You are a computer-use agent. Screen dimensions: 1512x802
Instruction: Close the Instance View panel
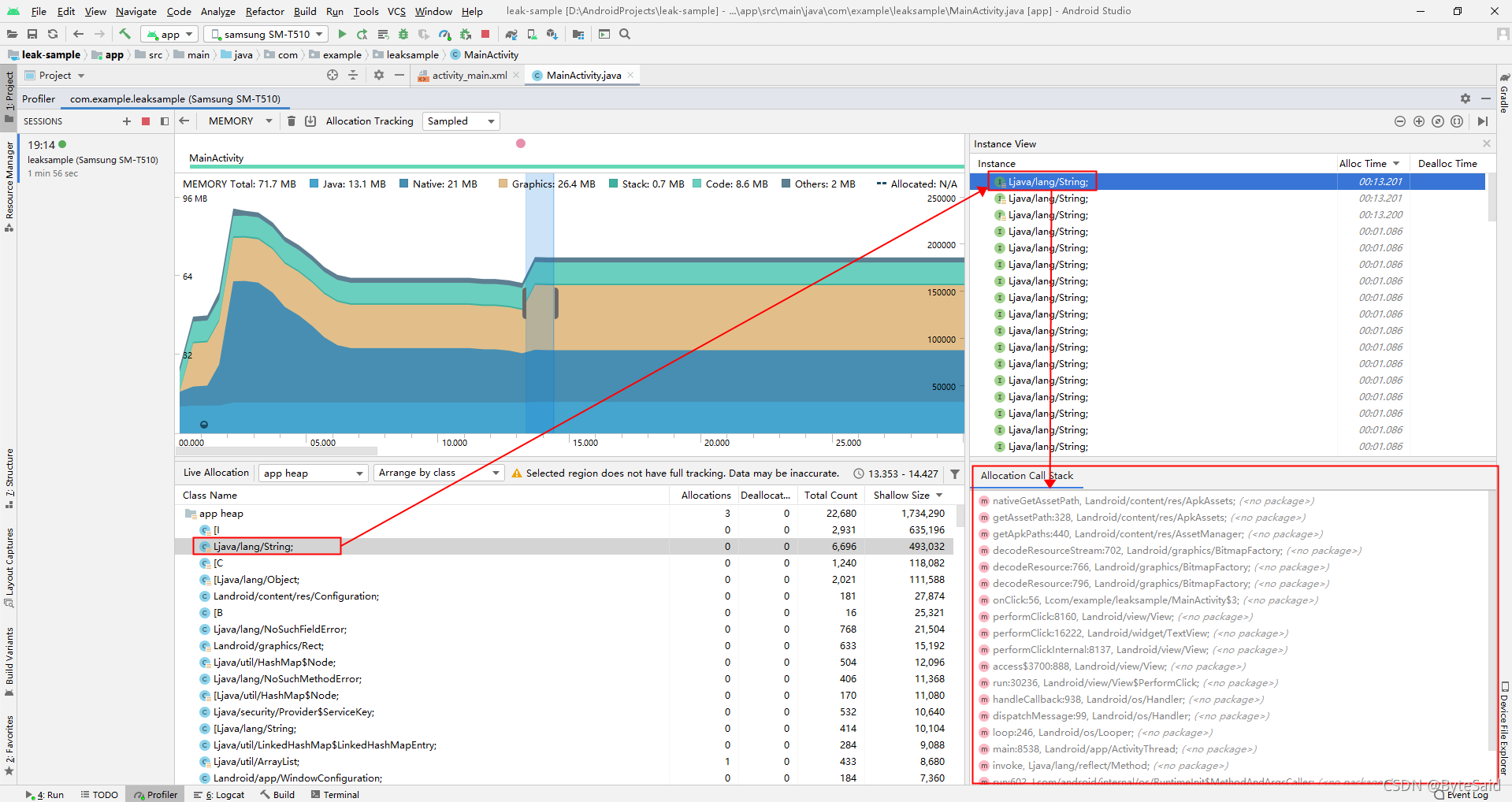[x=1487, y=143]
